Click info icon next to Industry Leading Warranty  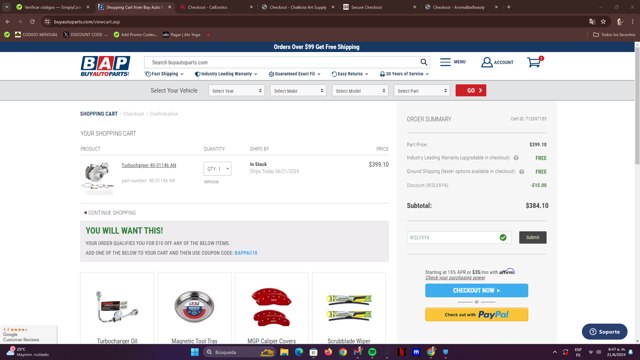[x=516, y=158]
